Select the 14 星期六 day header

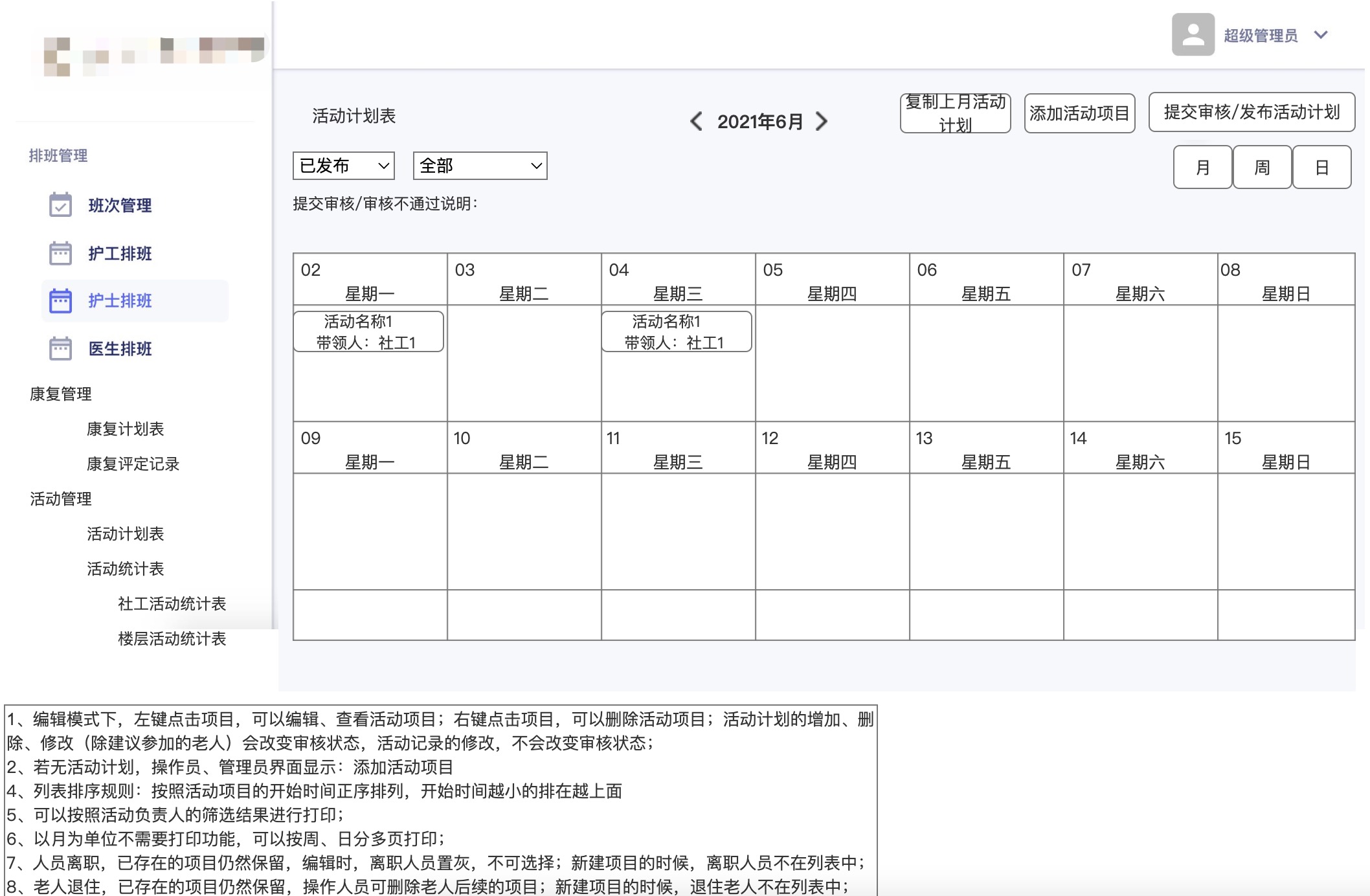1141,448
